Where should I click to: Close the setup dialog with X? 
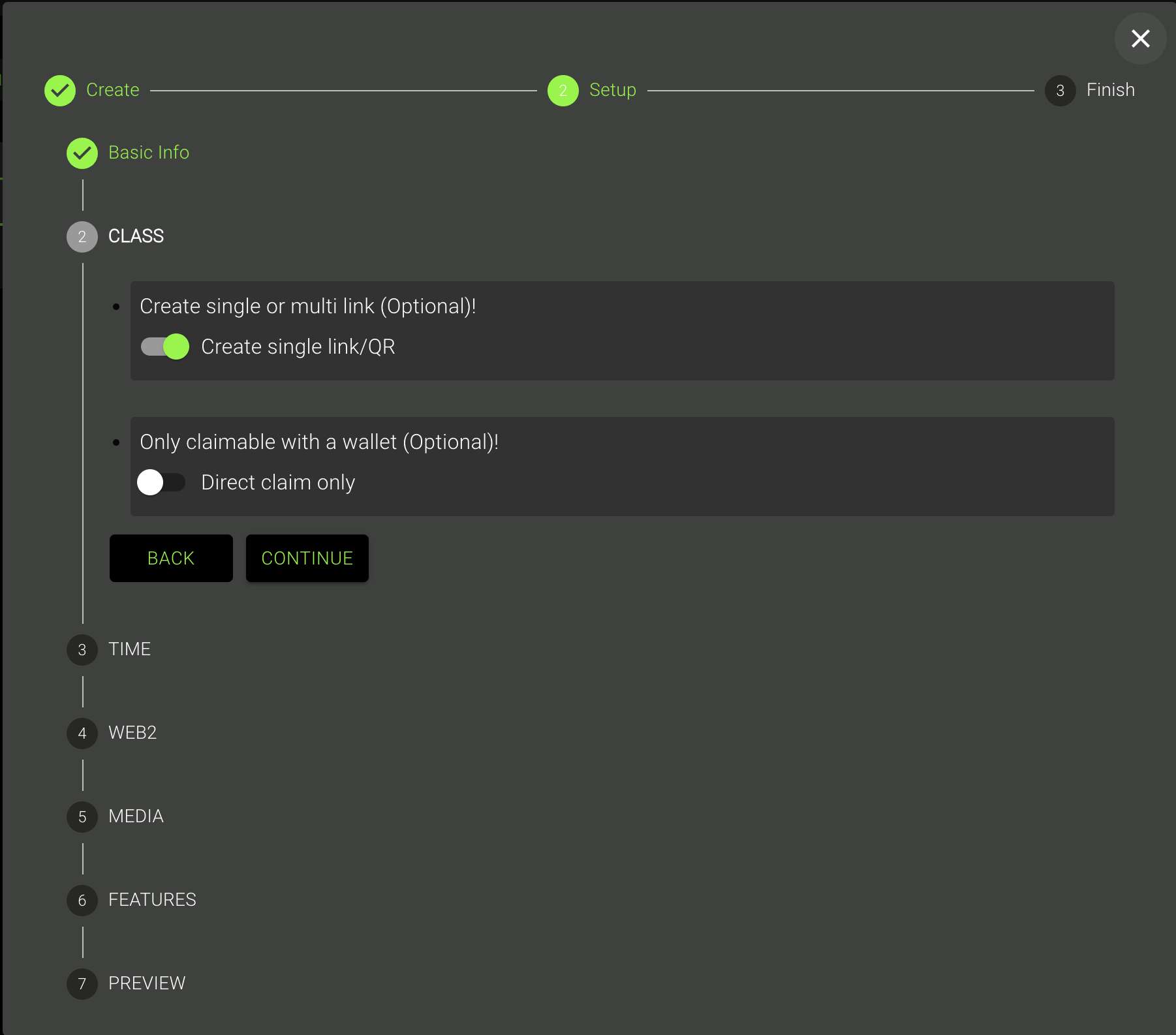point(1140,39)
